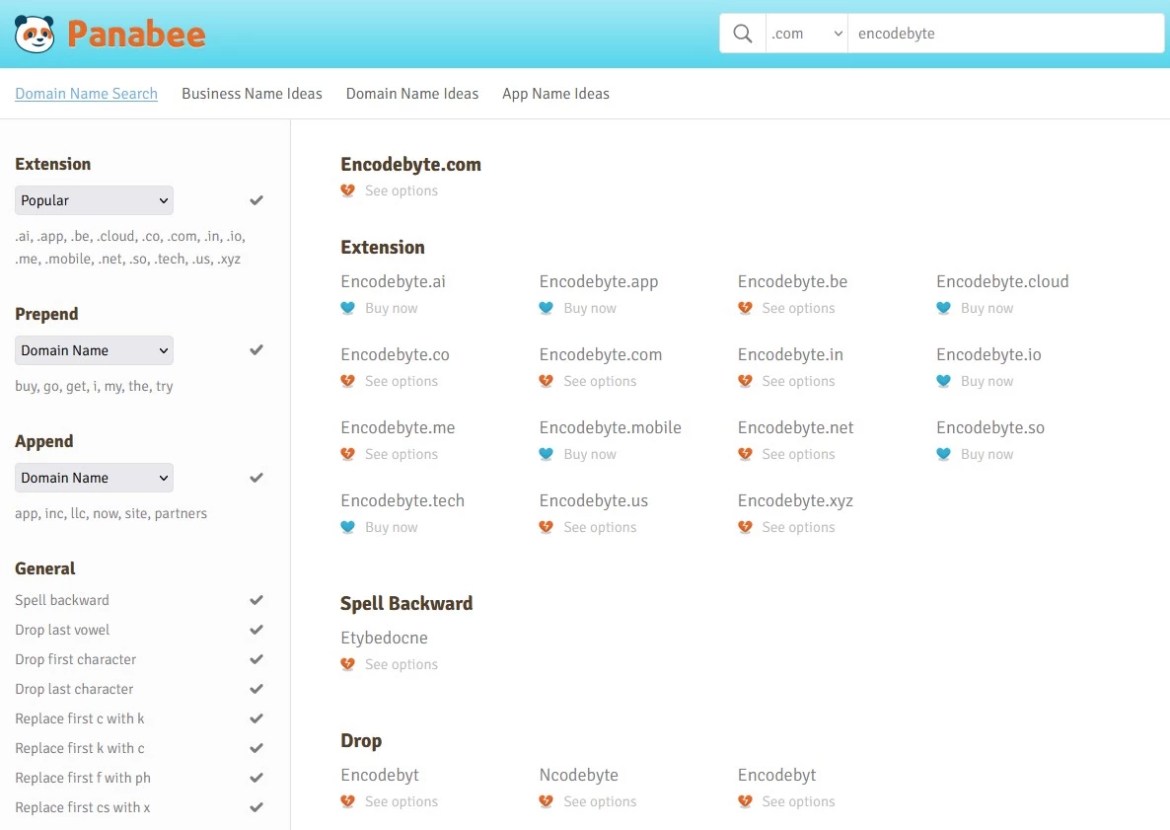Open the Append Domain Name dropdown

[x=94, y=478]
